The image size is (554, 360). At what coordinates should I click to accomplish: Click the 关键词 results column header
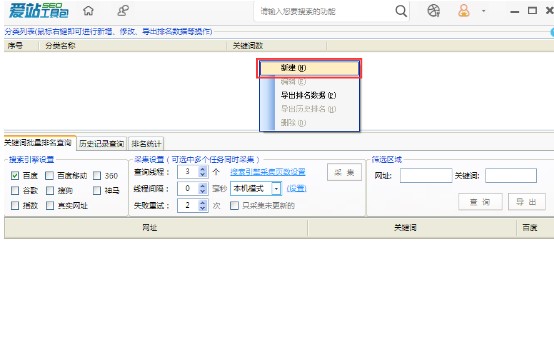point(412,228)
